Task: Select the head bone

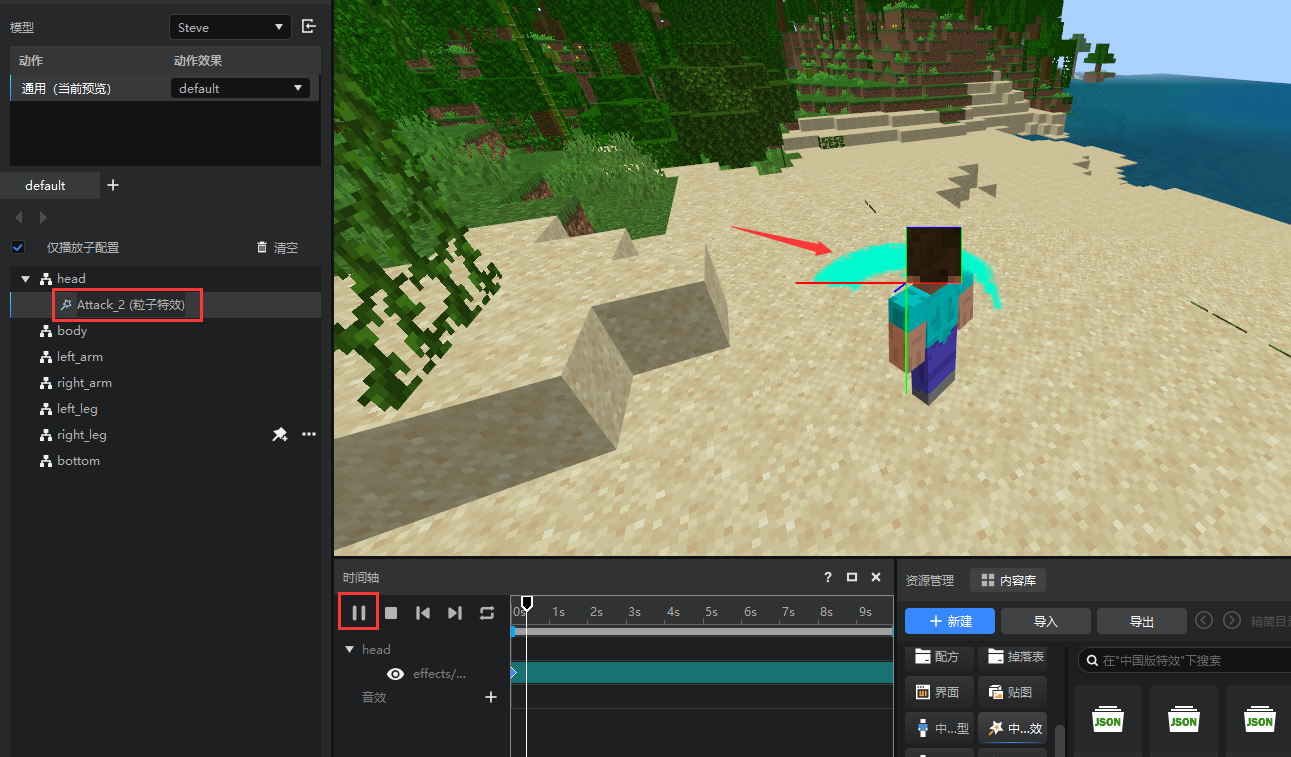Action: (71, 278)
